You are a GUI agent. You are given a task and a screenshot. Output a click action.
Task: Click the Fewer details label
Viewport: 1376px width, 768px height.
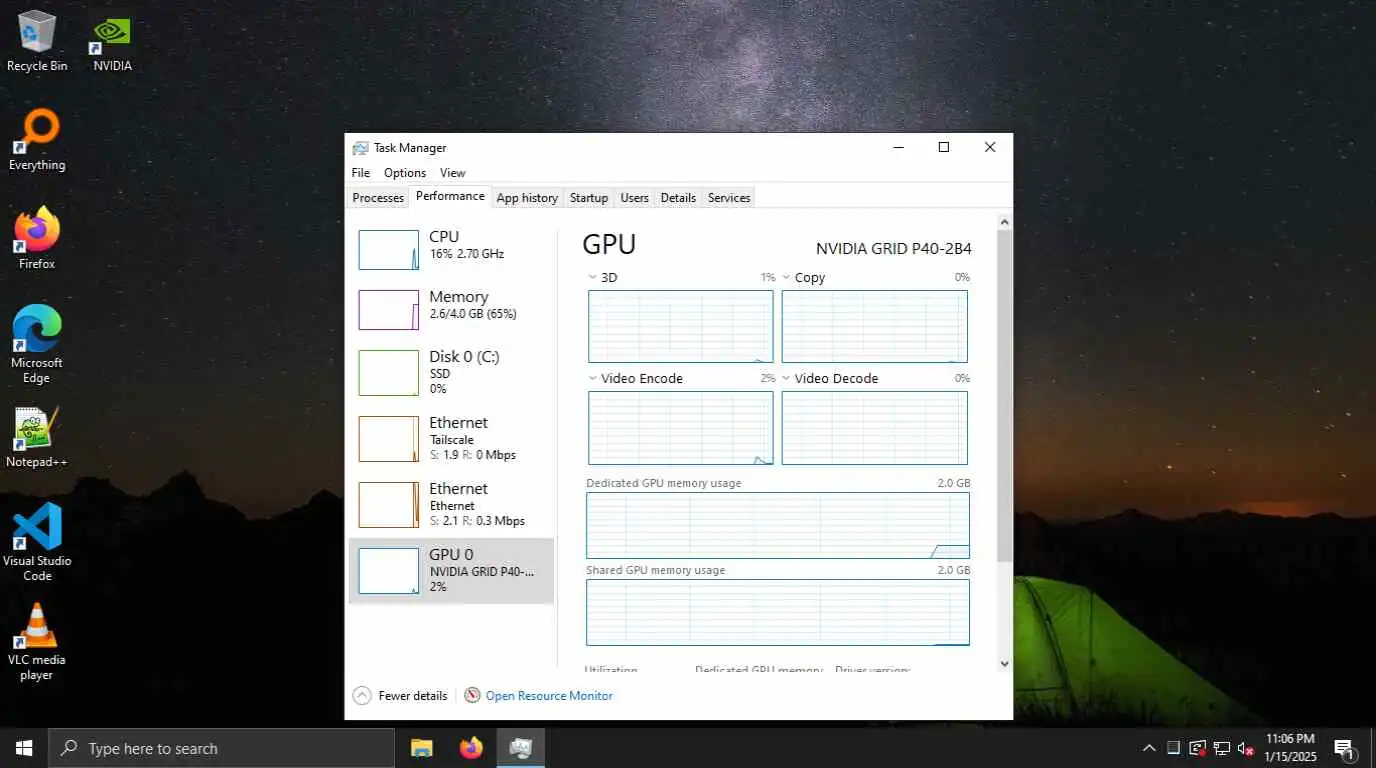412,695
